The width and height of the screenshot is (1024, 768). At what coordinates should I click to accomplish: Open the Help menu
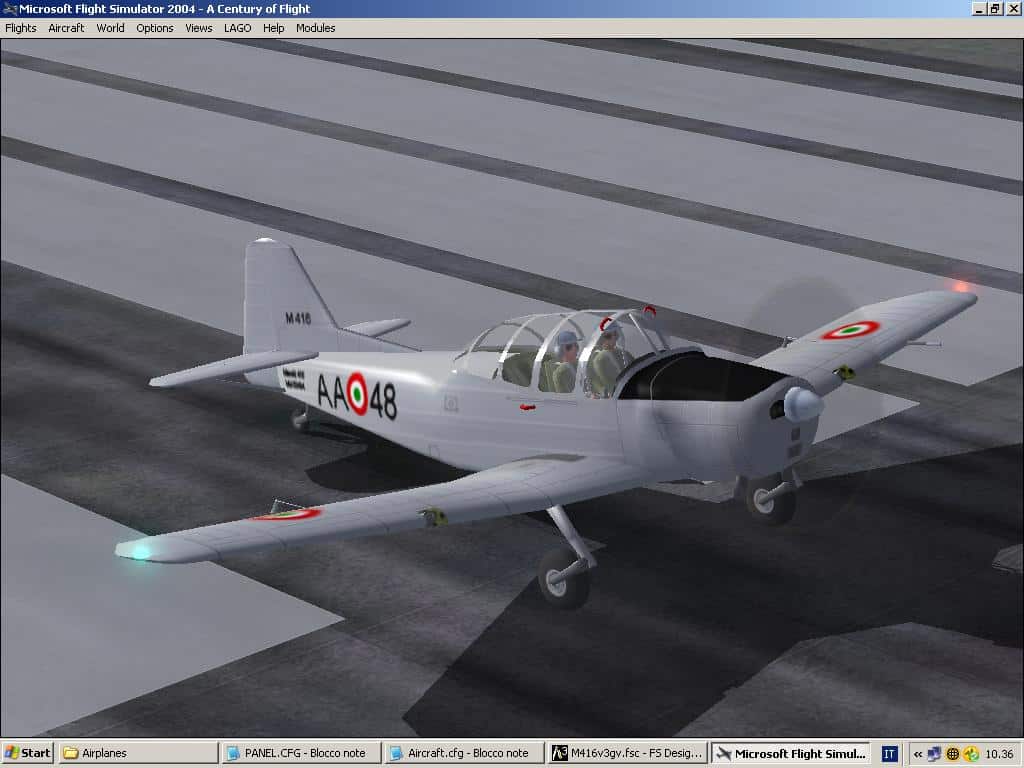pyautogui.click(x=273, y=28)
